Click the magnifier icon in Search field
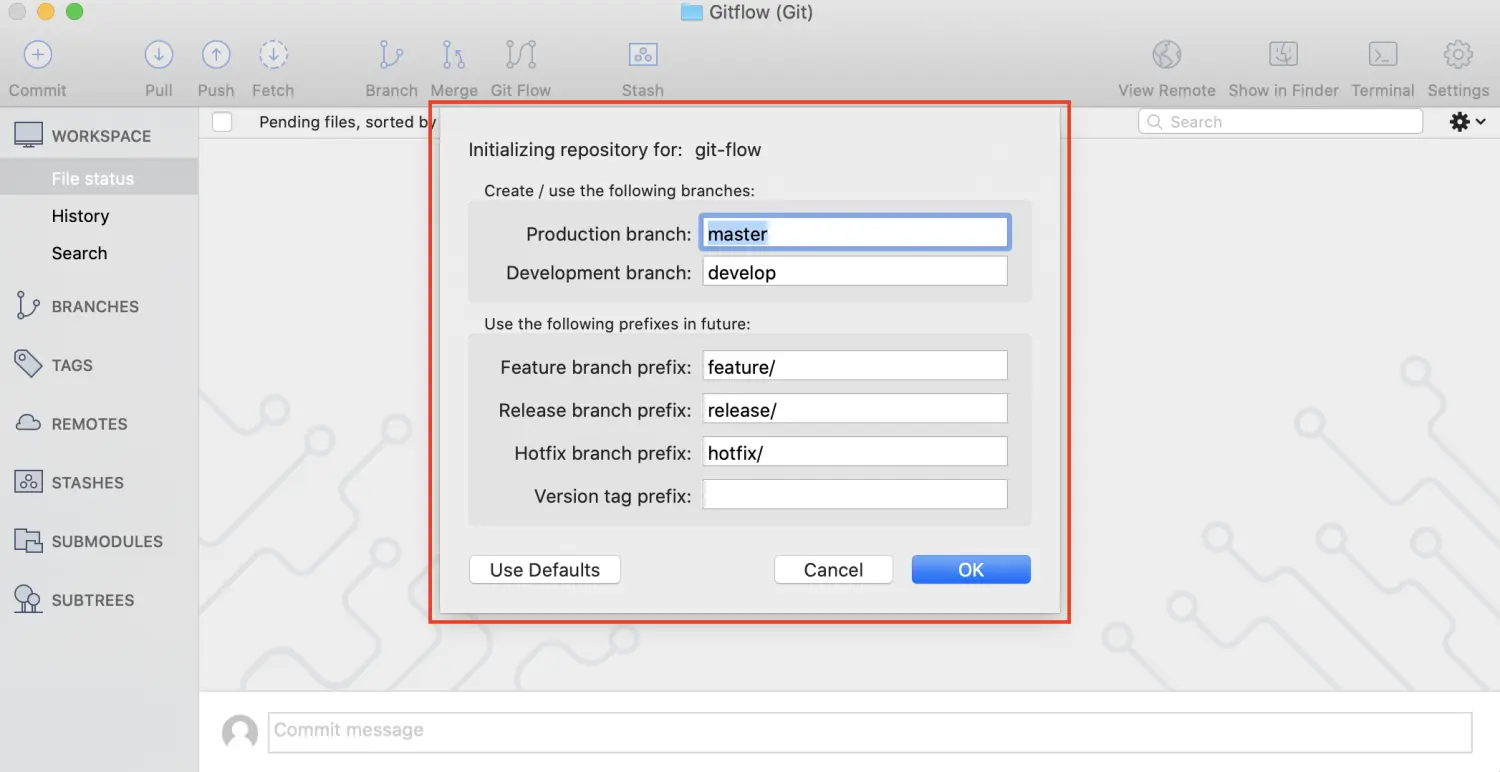This screenshot has width=1500, height=772. click(x=1155, y=122)
